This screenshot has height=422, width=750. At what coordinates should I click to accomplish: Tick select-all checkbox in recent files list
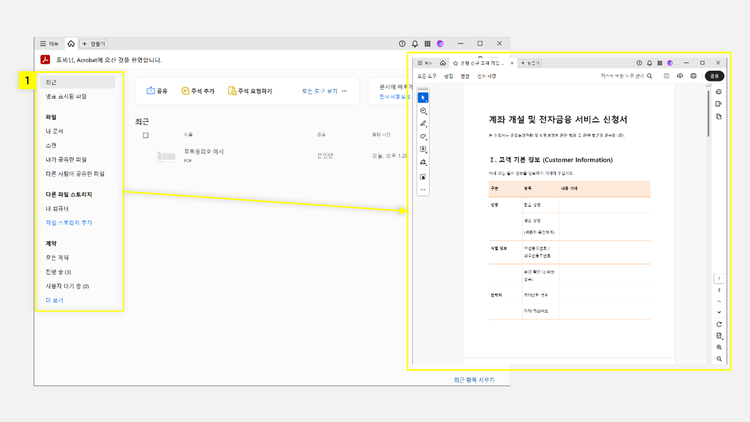[146, 135]
